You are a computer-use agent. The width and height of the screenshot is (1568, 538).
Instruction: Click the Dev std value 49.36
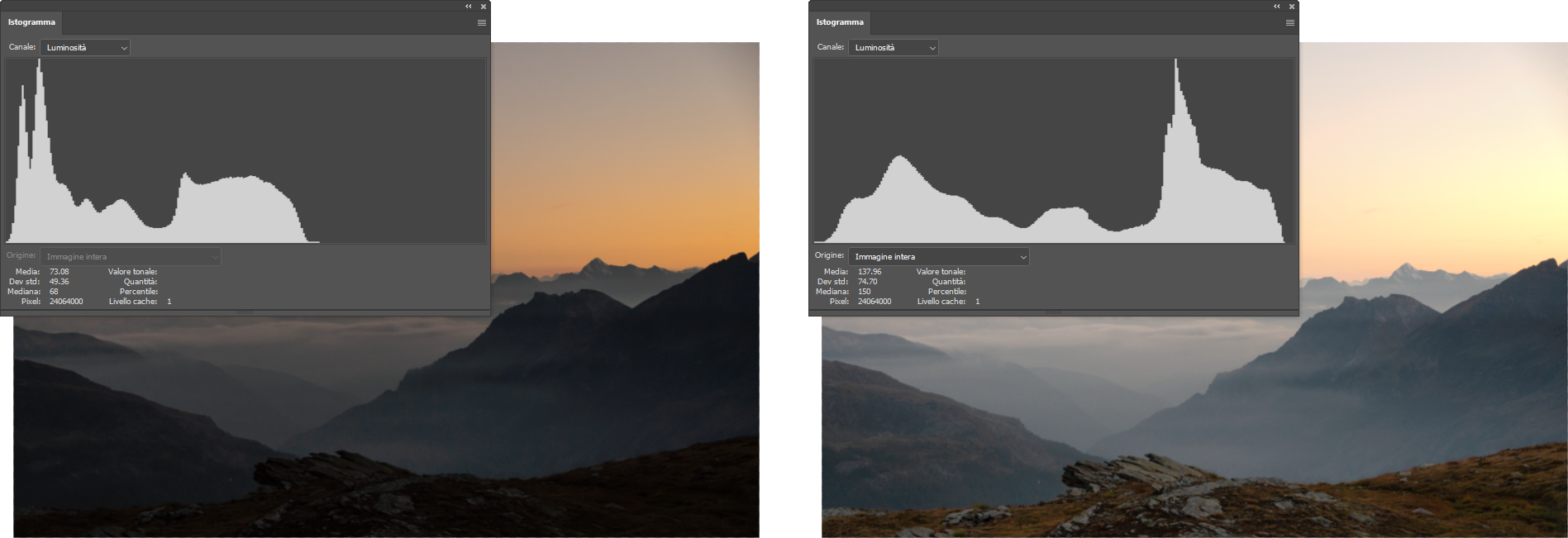point(60,282)
